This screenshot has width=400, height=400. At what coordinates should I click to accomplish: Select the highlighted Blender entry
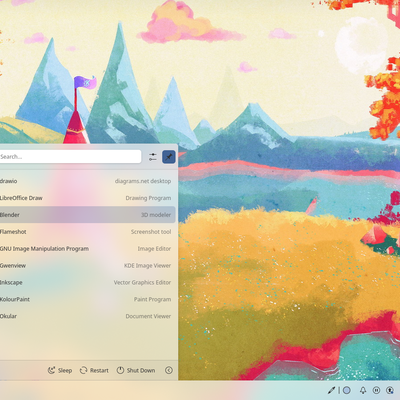(87, 215)
